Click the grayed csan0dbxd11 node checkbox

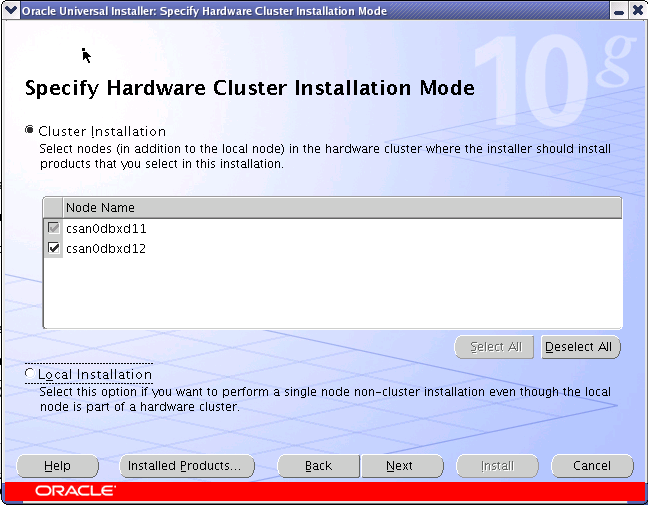pyautogui.click(x=54, y=228)
